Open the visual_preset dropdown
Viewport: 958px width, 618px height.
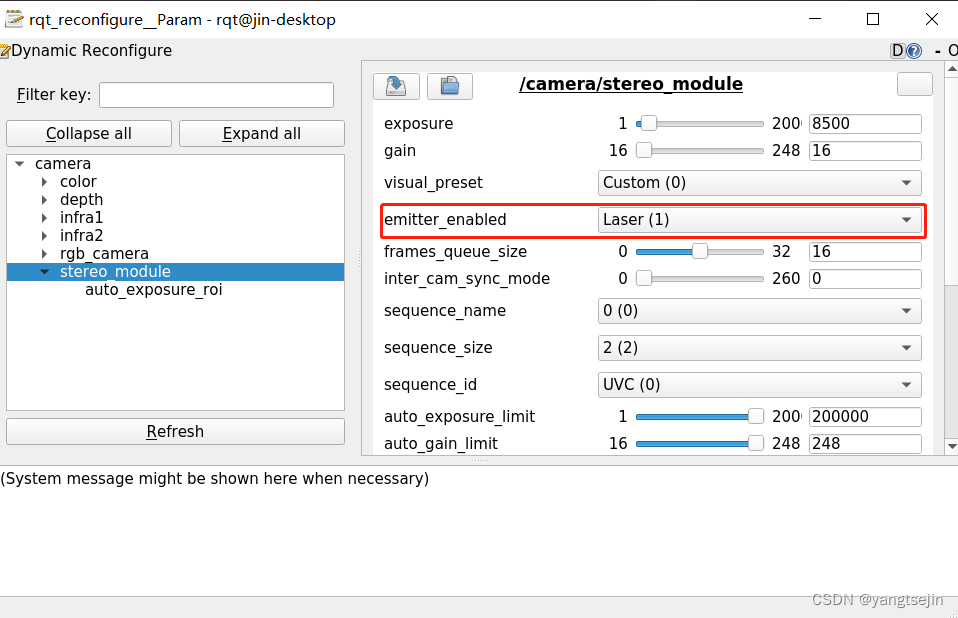coord(759,183)
